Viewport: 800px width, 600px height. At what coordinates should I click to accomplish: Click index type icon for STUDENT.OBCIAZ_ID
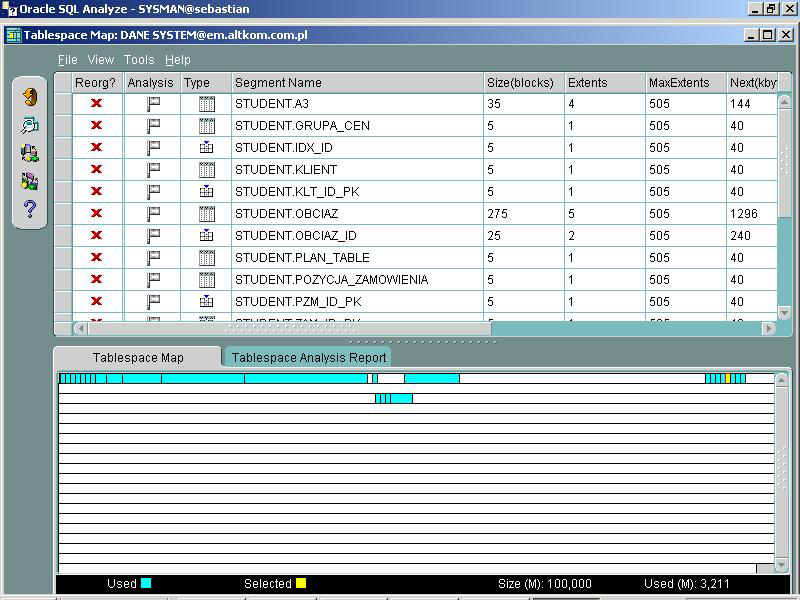(x=206, y=235)
